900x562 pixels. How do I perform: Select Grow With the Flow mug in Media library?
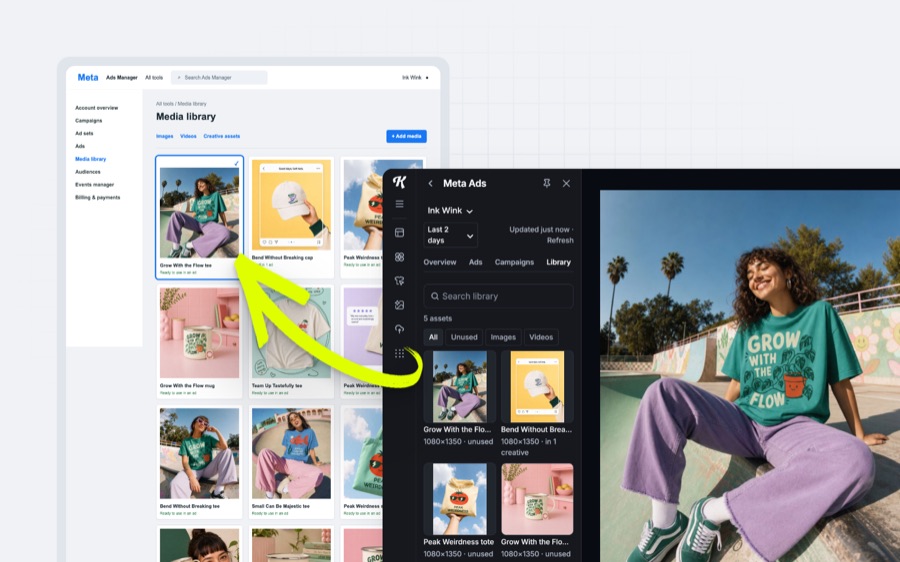[199, 341]
